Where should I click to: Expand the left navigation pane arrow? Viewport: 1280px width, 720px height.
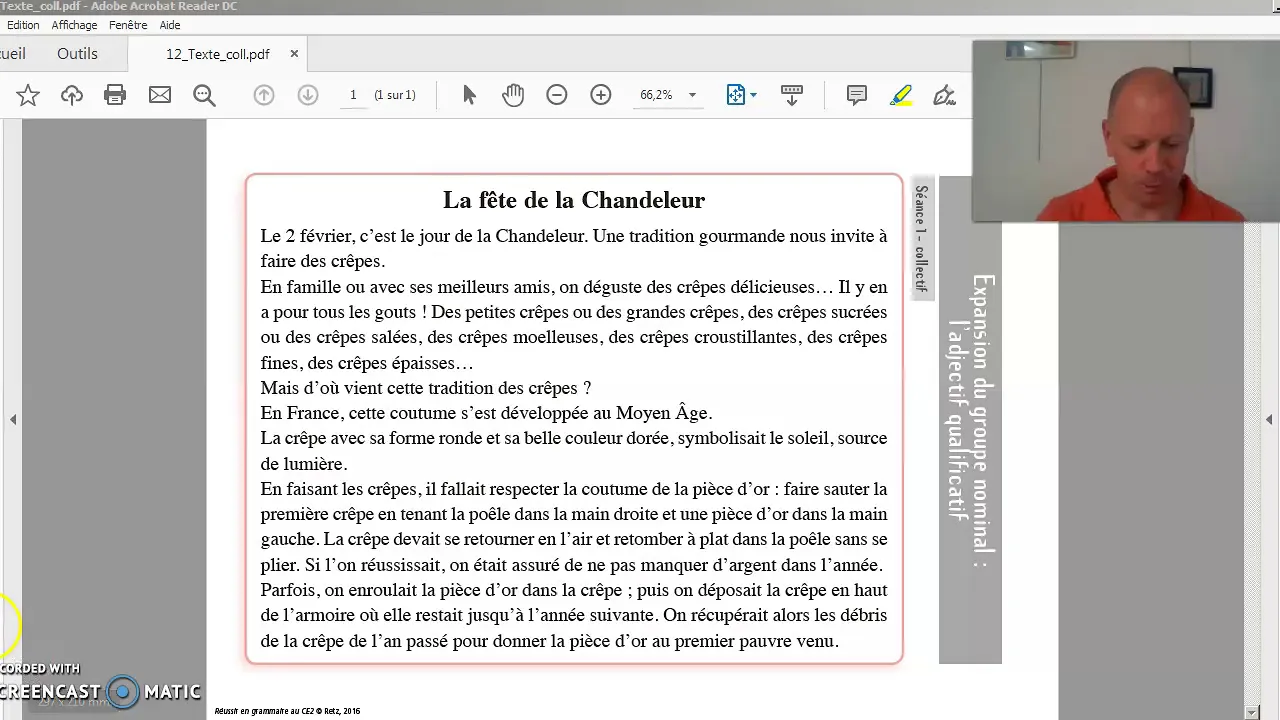tap(13, 420)
